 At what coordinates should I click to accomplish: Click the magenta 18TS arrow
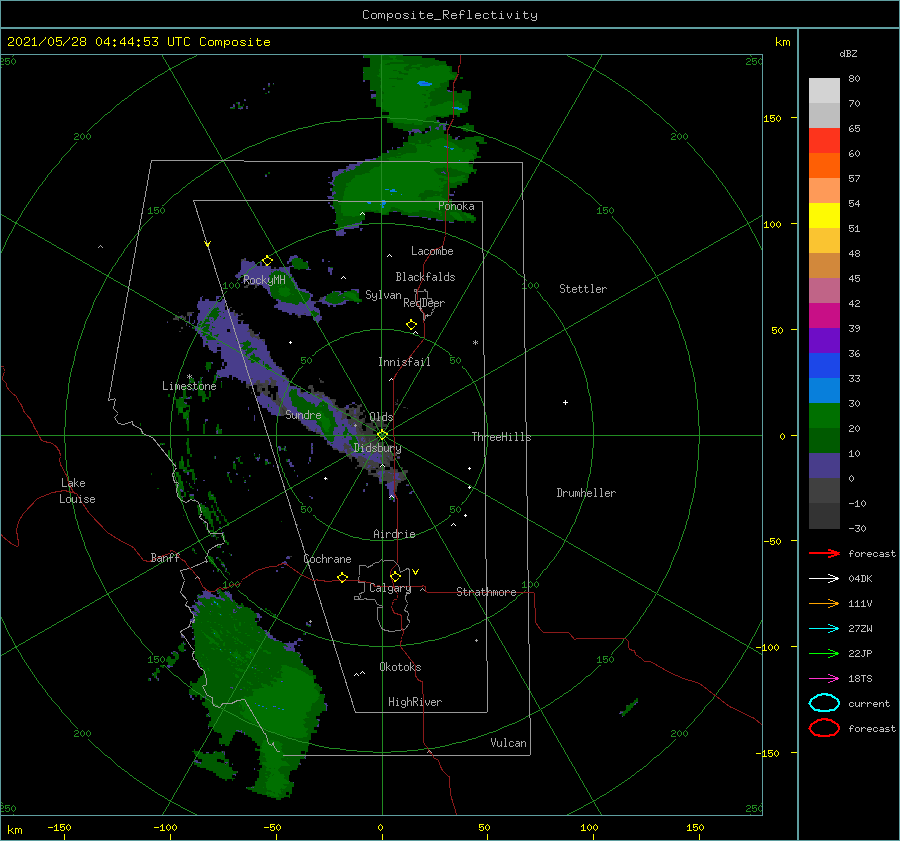point(824,679)
